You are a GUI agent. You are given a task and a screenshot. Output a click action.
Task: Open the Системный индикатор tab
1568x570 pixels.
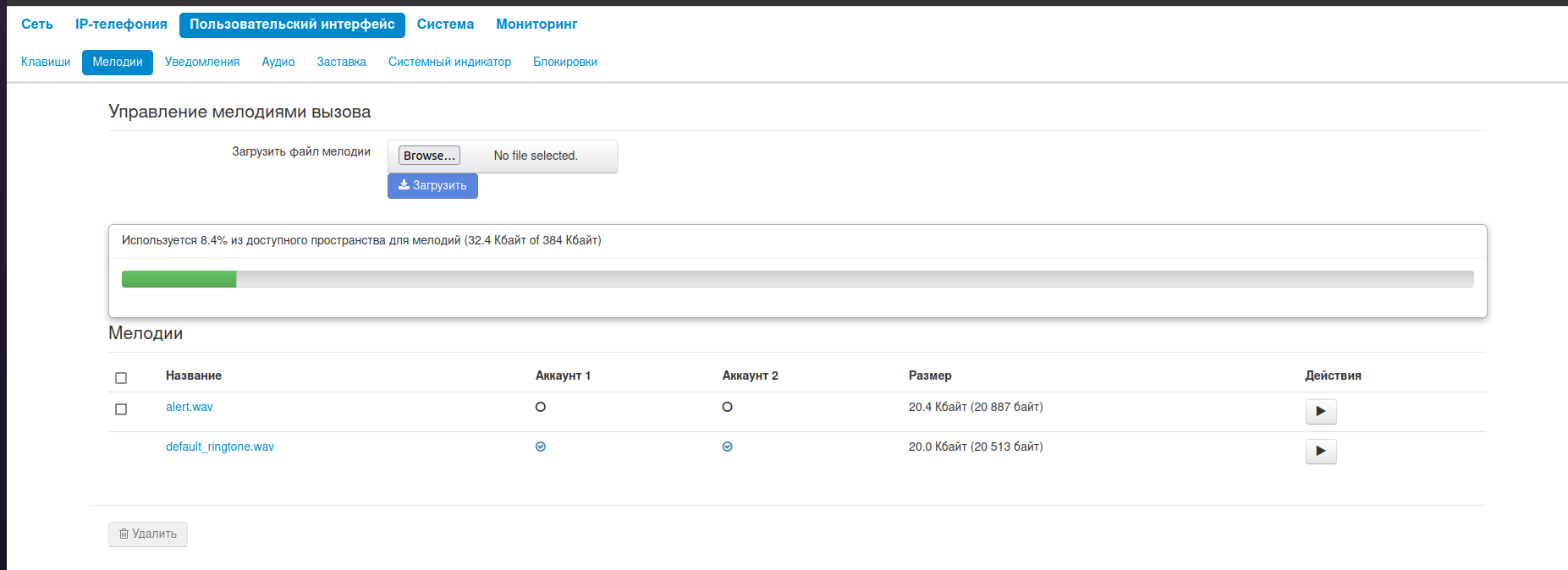(449, 63)
